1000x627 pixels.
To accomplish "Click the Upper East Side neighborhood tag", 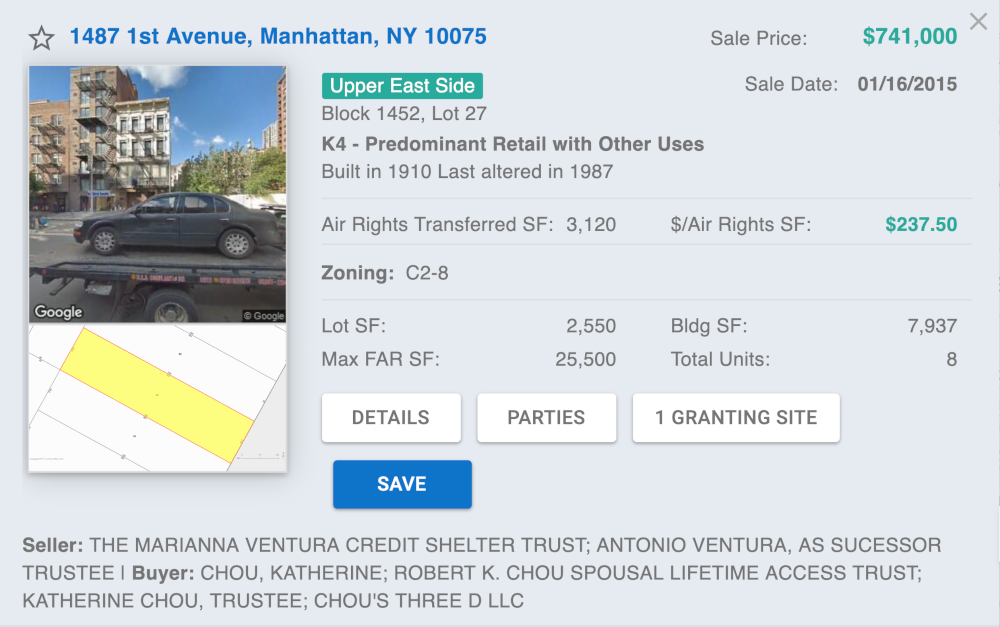I will [x=402, y=85].
